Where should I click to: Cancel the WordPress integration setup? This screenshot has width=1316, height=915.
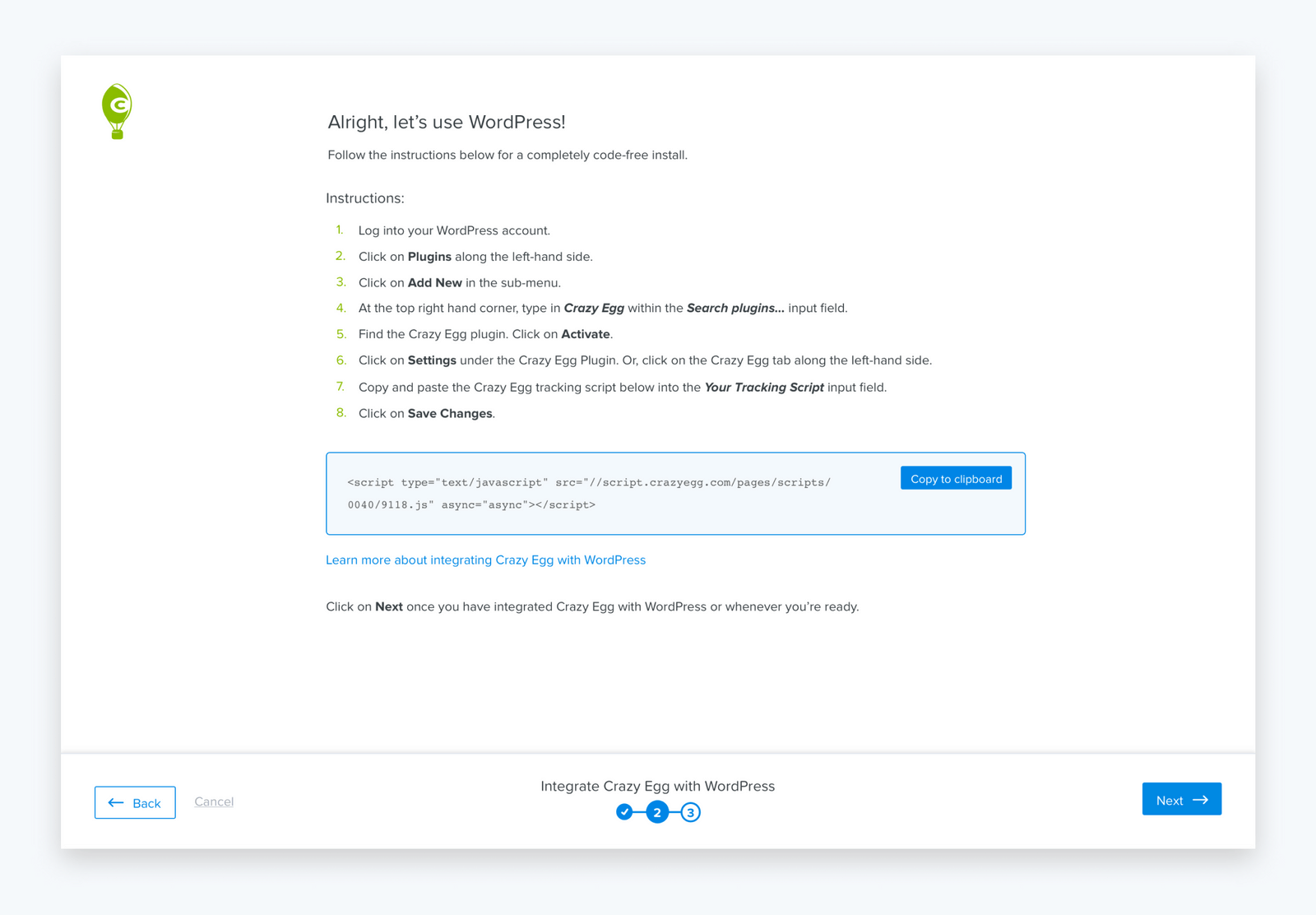click(x=214, y=801)
